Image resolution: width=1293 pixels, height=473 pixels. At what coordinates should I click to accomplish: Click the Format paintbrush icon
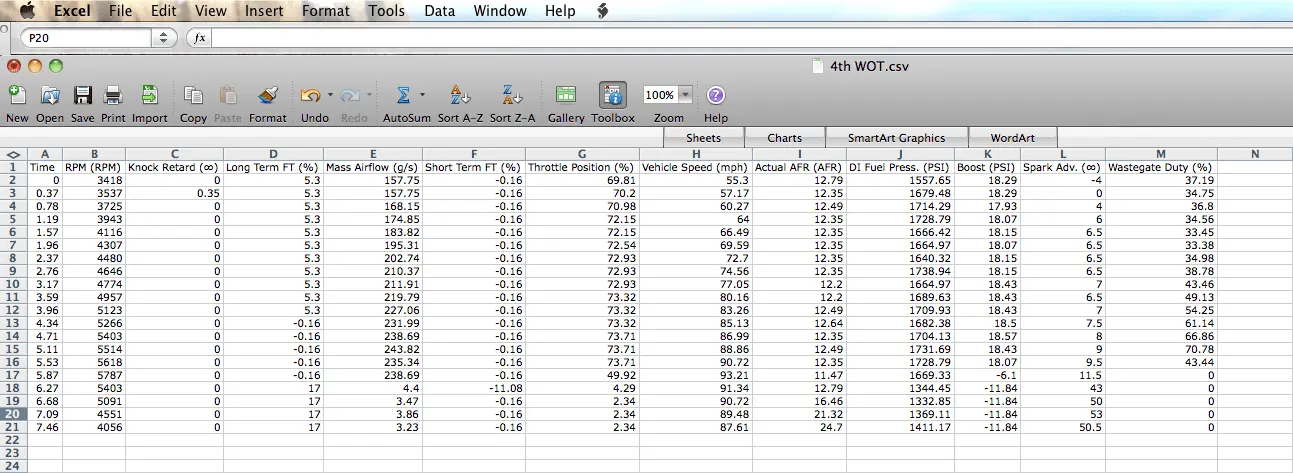[x=267, y=96]
